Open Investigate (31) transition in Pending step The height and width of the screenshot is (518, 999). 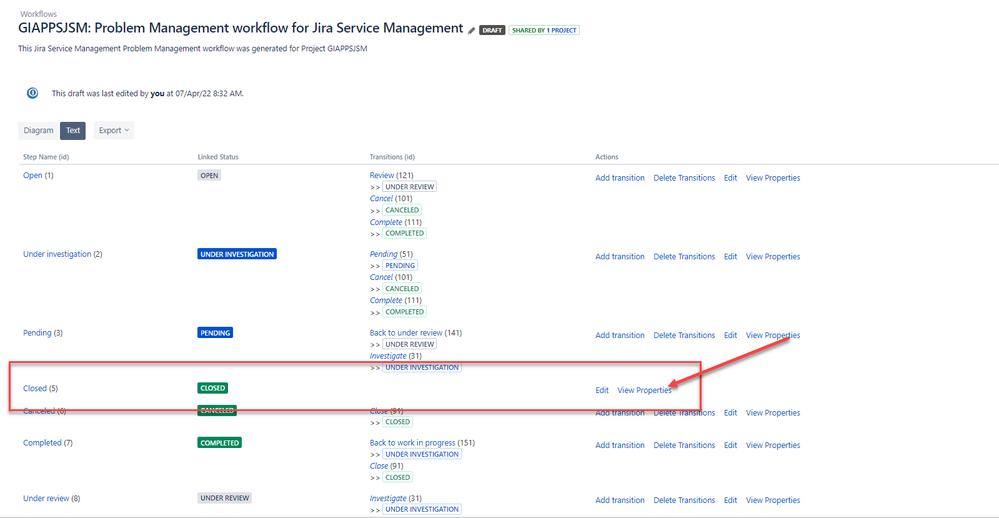pos(387,356)
